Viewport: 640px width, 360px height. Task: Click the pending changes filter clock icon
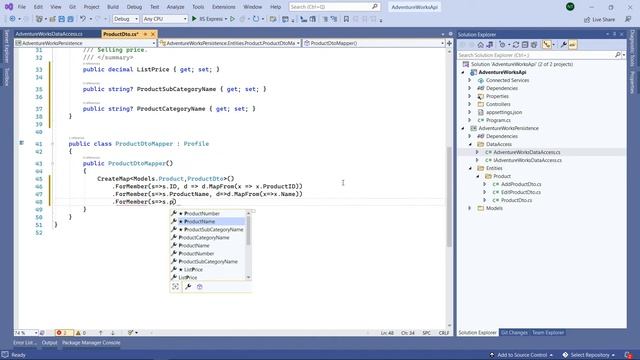[x=502, y=45]
